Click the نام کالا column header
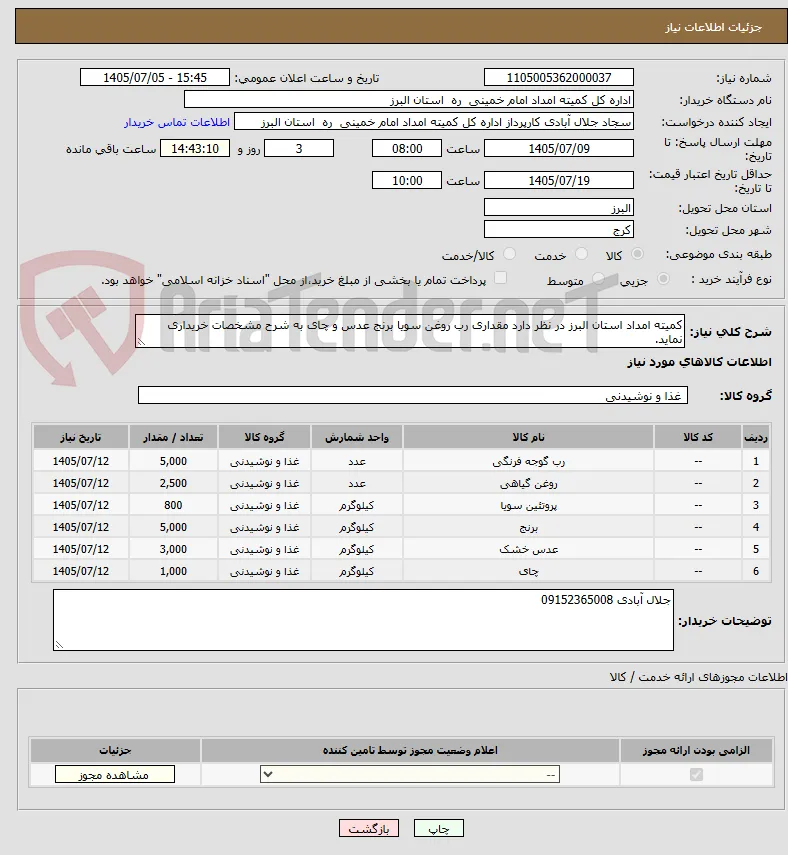This screenshot has height=855, width=788. (528, 437)
